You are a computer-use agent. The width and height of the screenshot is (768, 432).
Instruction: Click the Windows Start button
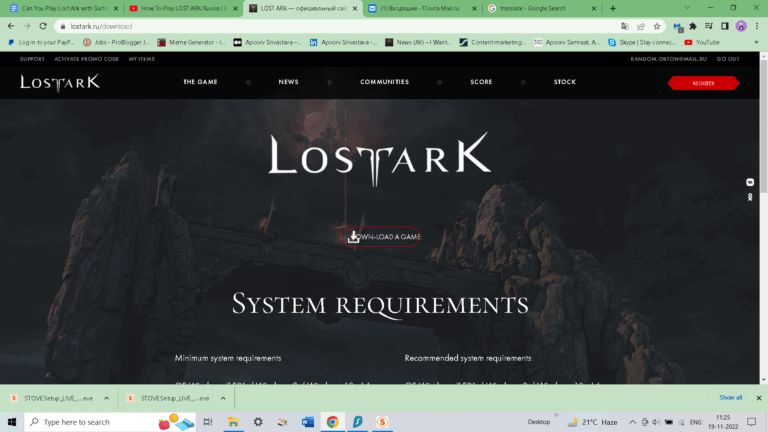[x=11, y=422]
